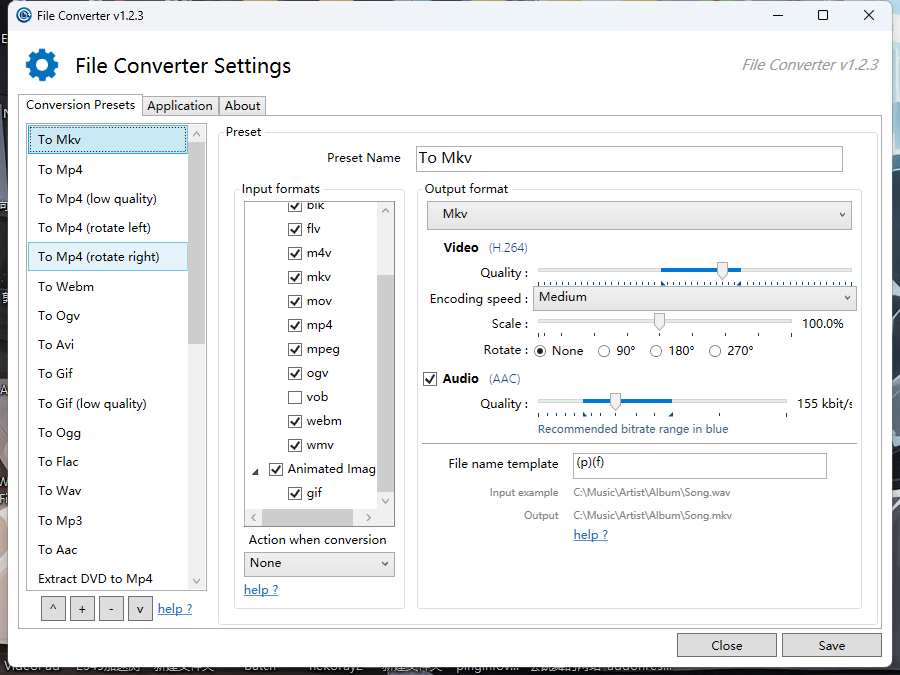This screenshot has height=675, width=900.
Task: Click the Save button
Action: [x=831, y=645]
